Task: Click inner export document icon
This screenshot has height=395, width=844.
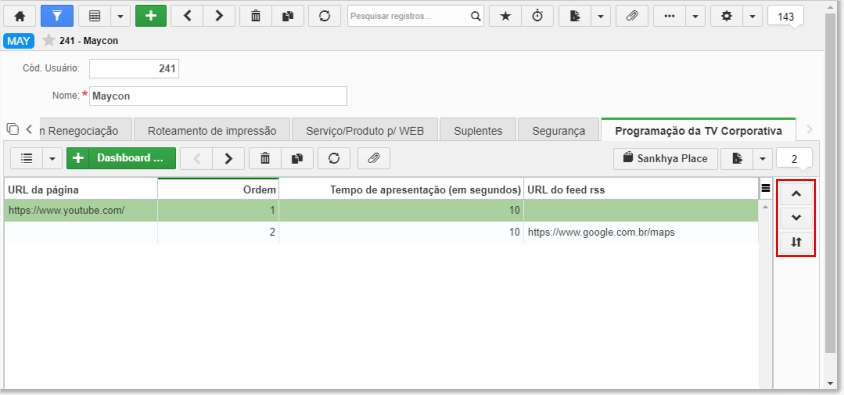Action: click(x=737, y=159)
